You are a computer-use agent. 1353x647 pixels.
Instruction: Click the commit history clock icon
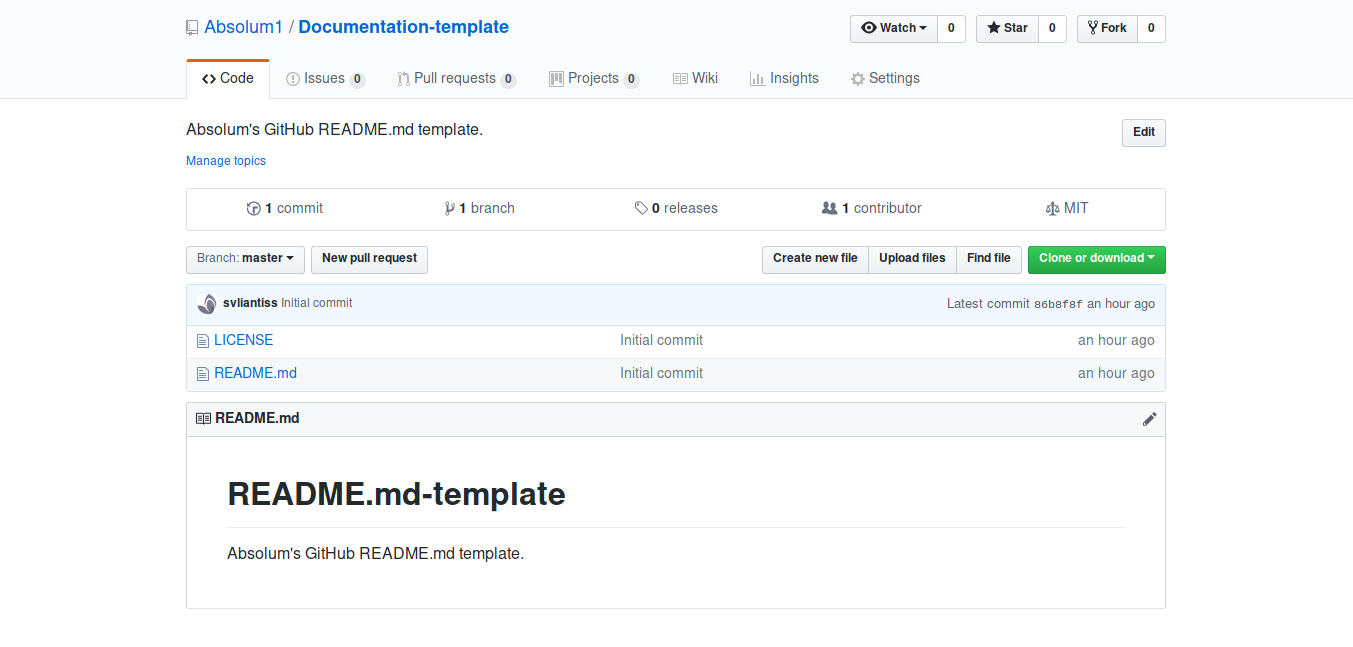tap(254, 209)
